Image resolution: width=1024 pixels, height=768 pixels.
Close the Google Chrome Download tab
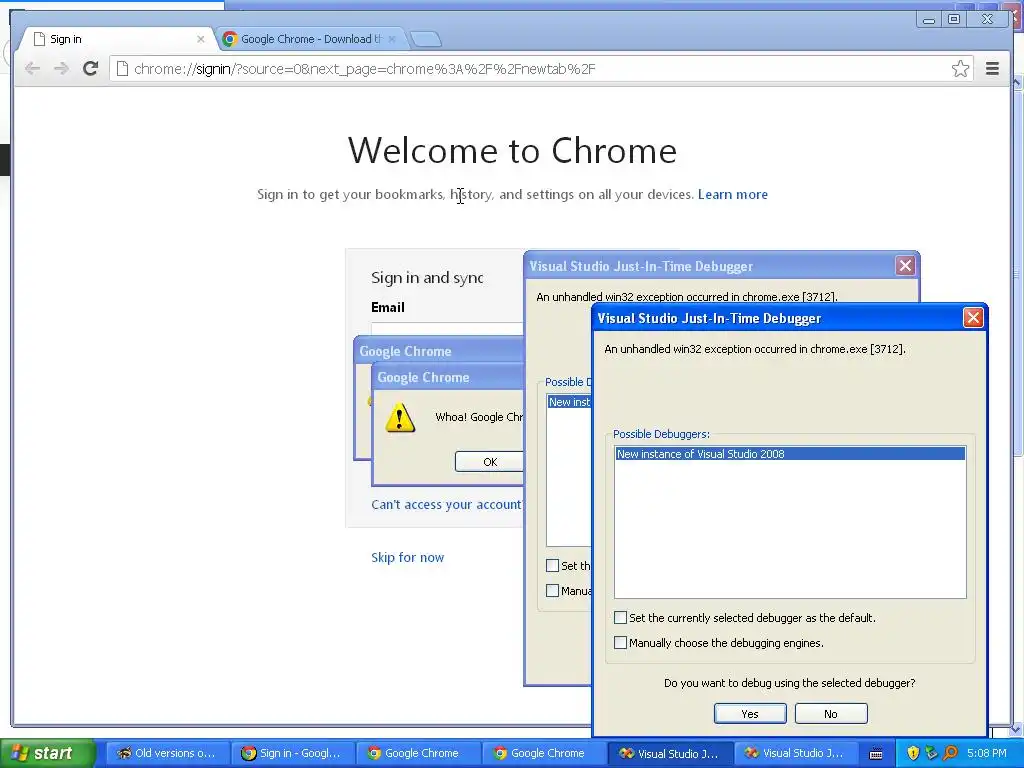click(x=392, y=39)
